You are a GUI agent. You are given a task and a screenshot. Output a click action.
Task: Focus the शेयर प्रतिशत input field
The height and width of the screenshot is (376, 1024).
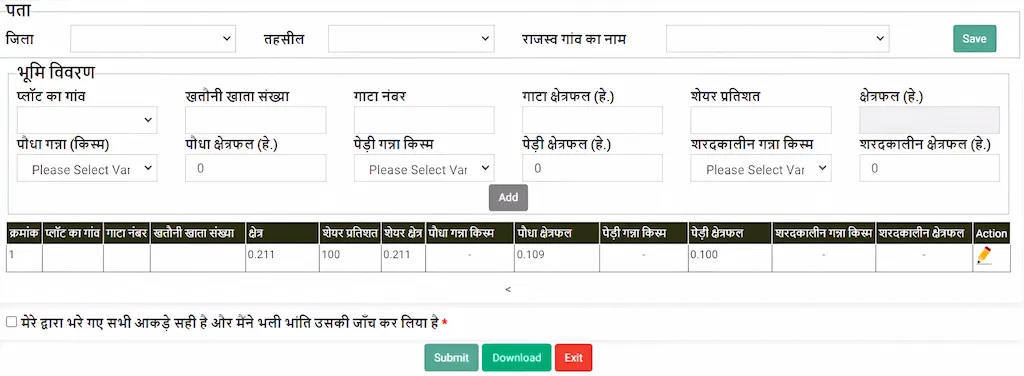[761, 120]
